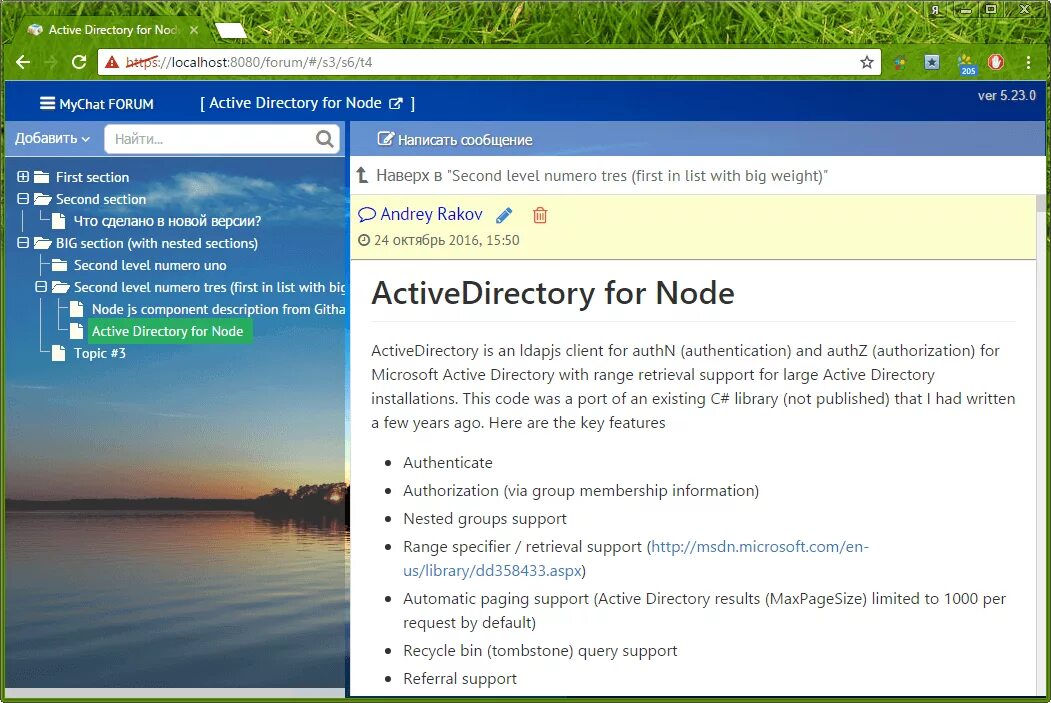The image size is (1051, 703).
Task: Select the highlighted Active Directory for Node topic
Action: [x=170, y=331]
